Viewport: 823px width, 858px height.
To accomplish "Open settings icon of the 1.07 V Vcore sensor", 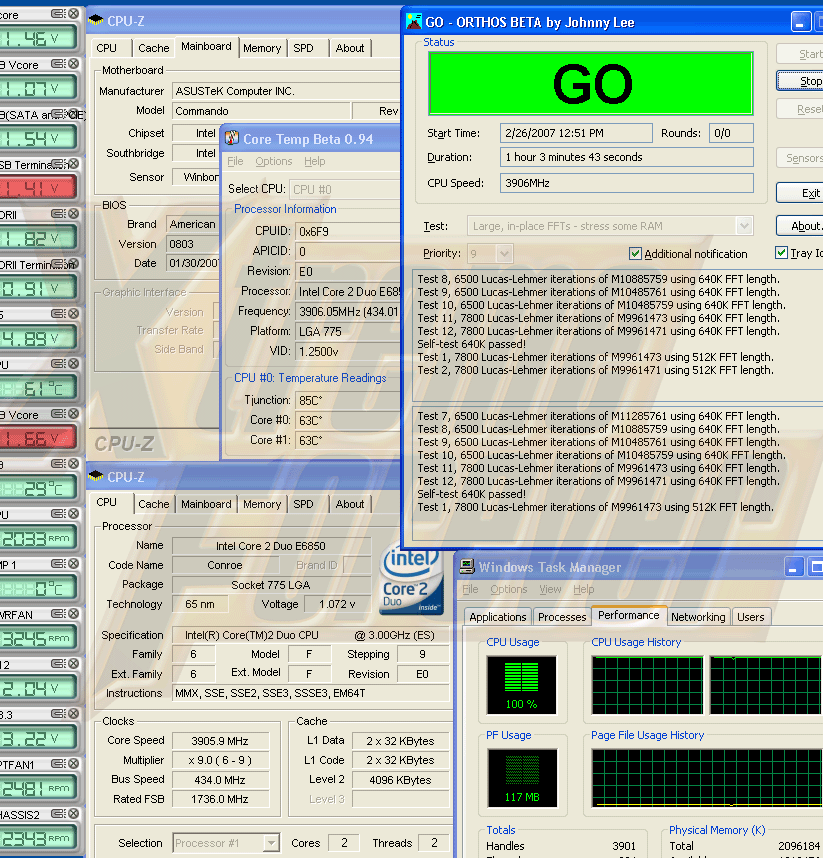I will [x=58, y=64].
